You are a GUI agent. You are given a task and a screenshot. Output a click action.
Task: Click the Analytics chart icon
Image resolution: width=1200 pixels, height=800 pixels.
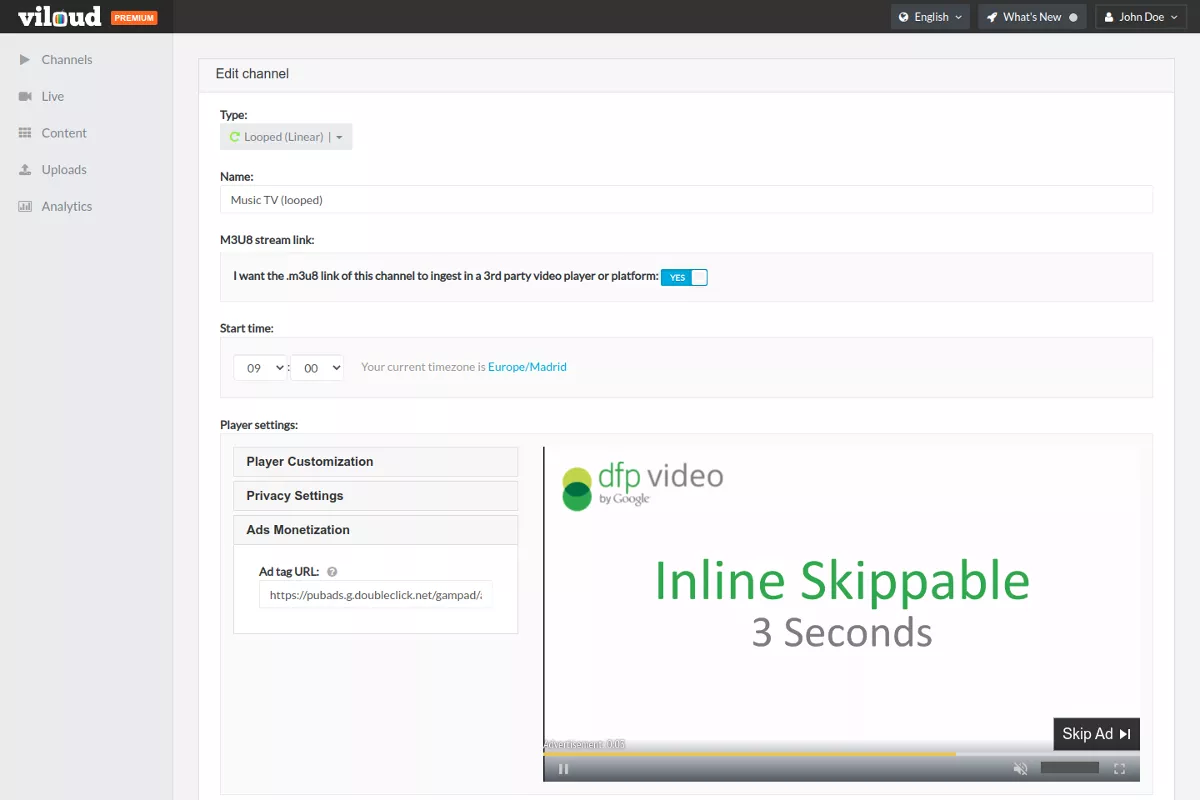coord(25,207)
